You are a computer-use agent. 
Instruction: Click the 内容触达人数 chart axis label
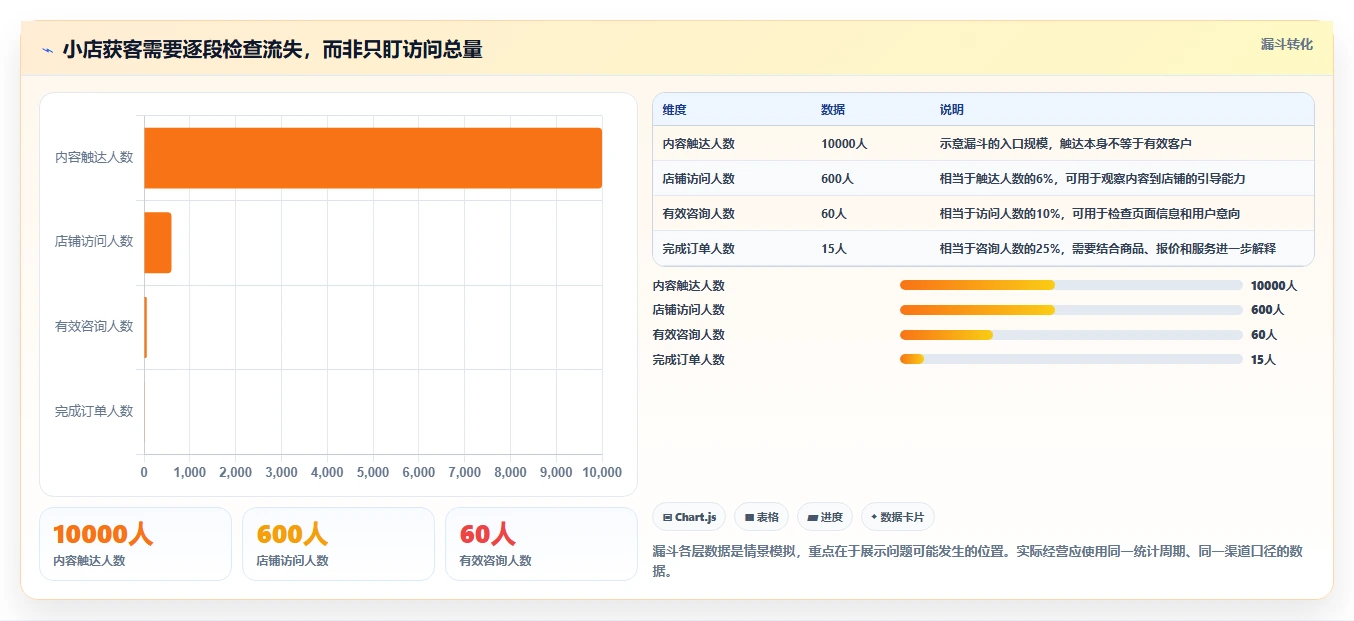tap(94, 157)
